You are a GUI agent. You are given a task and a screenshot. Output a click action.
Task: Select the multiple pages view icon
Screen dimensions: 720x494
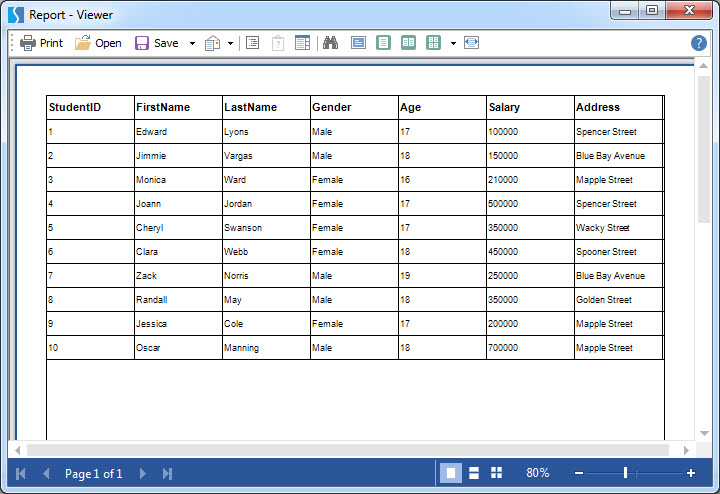pos(433,43)
